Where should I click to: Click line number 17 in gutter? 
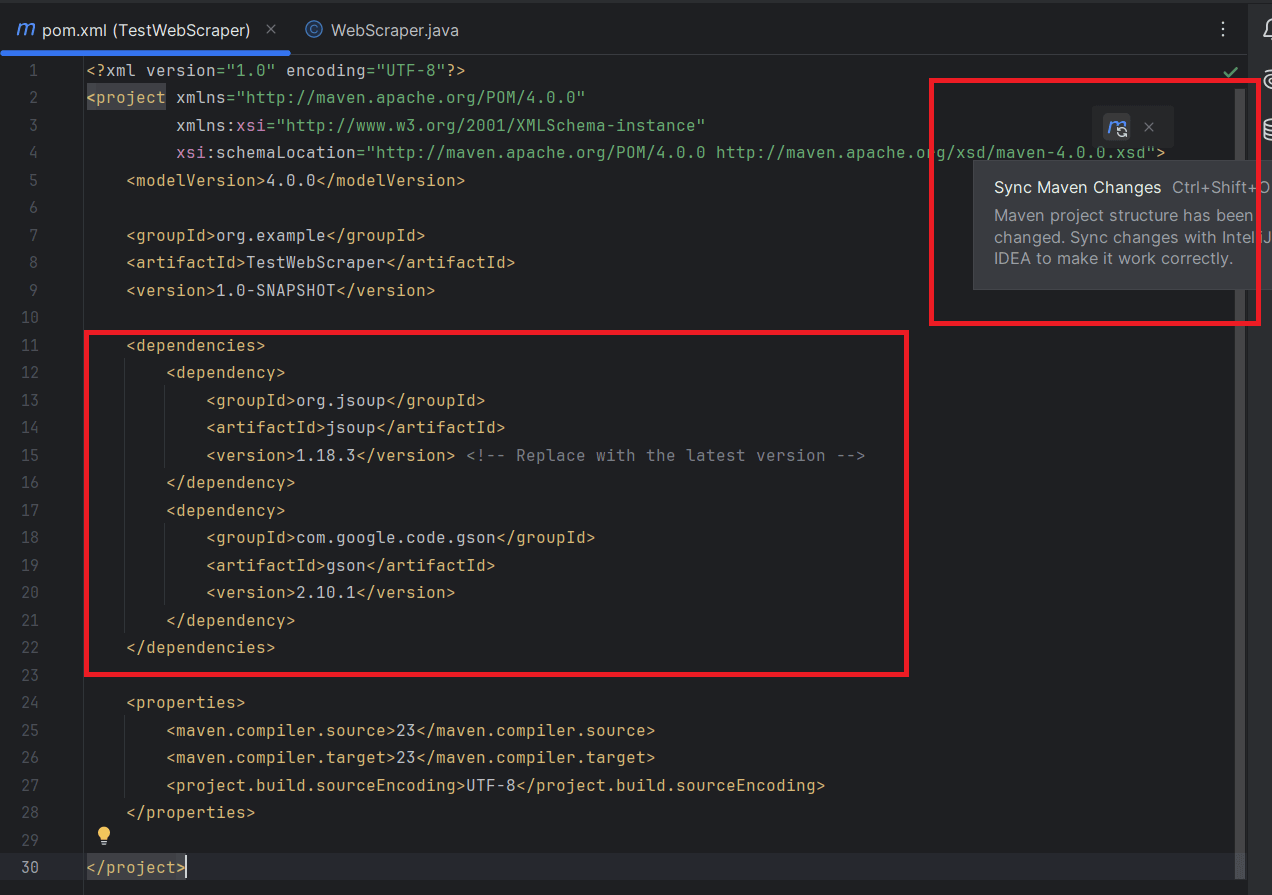[x=29, y=510]
